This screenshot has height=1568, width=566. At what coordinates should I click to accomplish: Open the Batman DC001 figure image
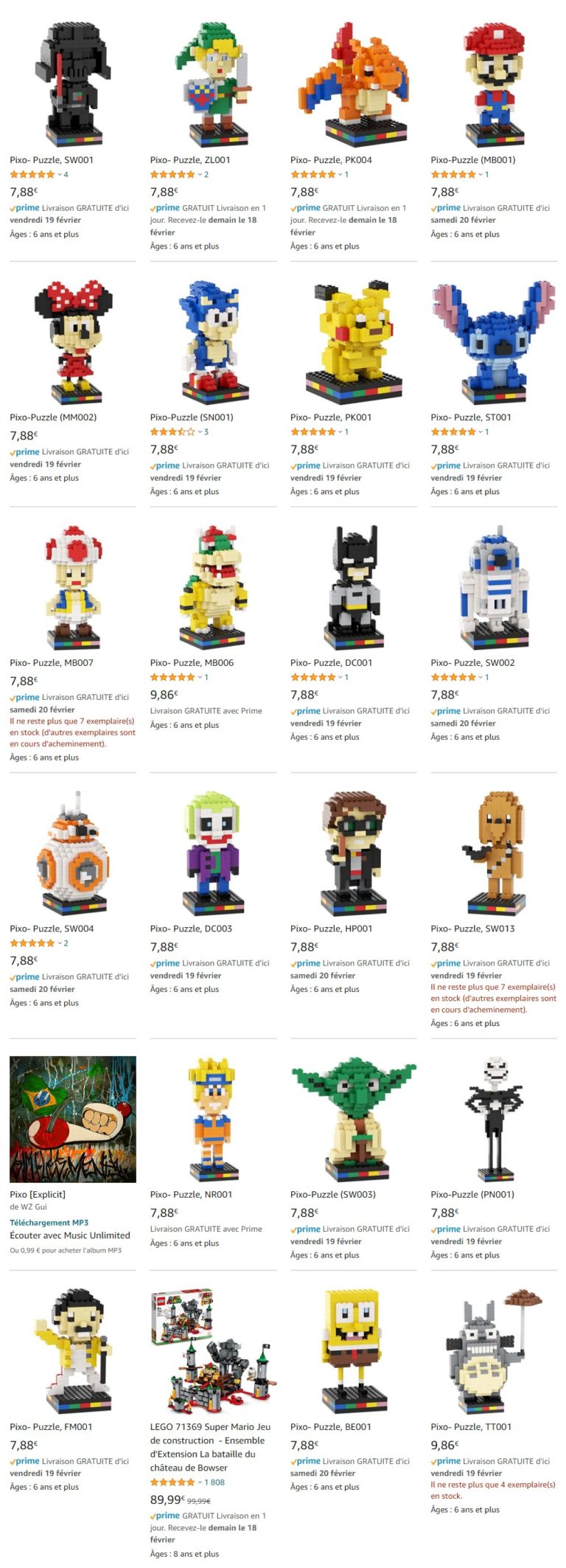coord(354,586)
